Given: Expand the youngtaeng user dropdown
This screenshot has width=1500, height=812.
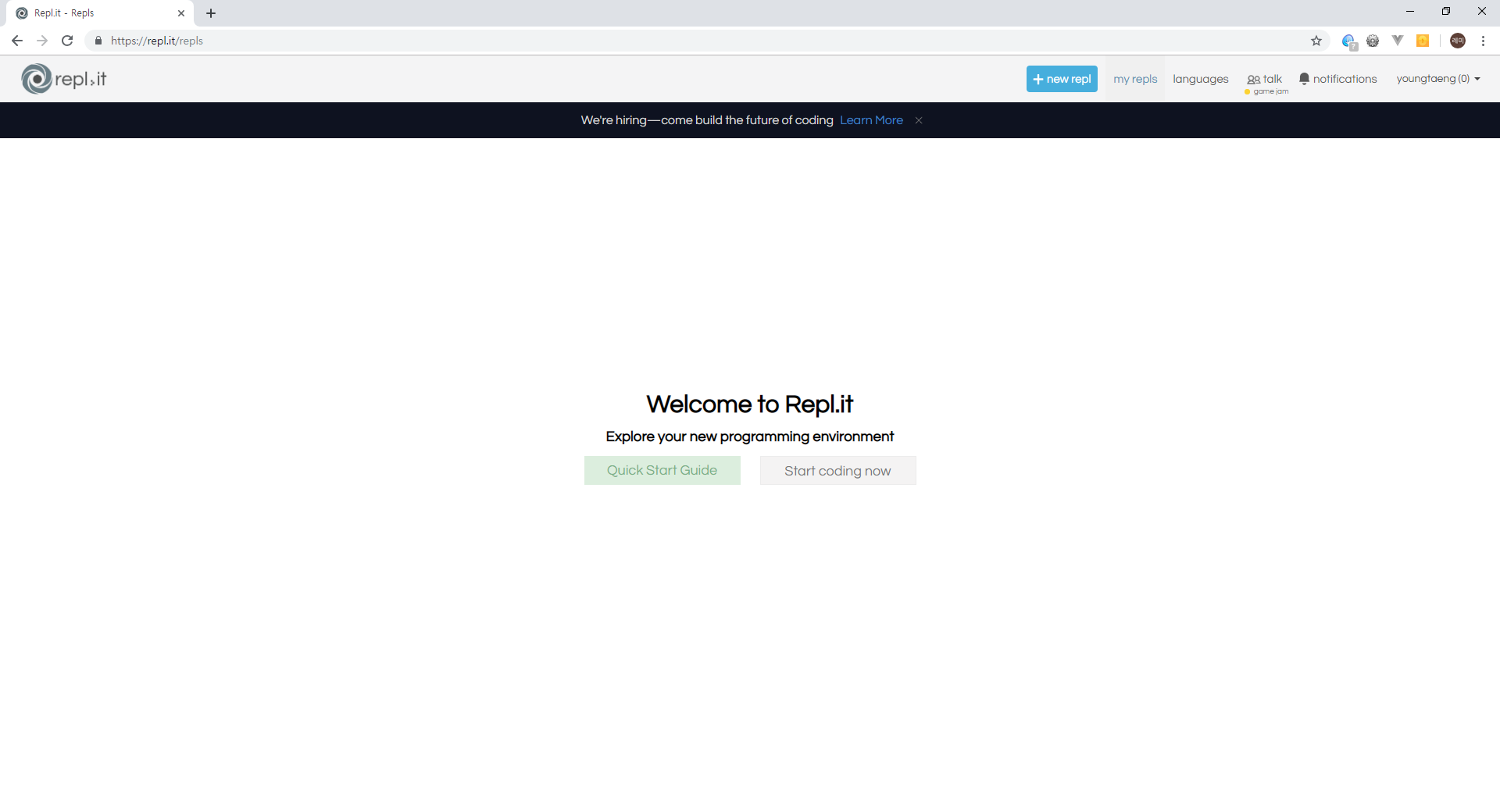Looking at the screenshot, I should tap(1438, 79).
